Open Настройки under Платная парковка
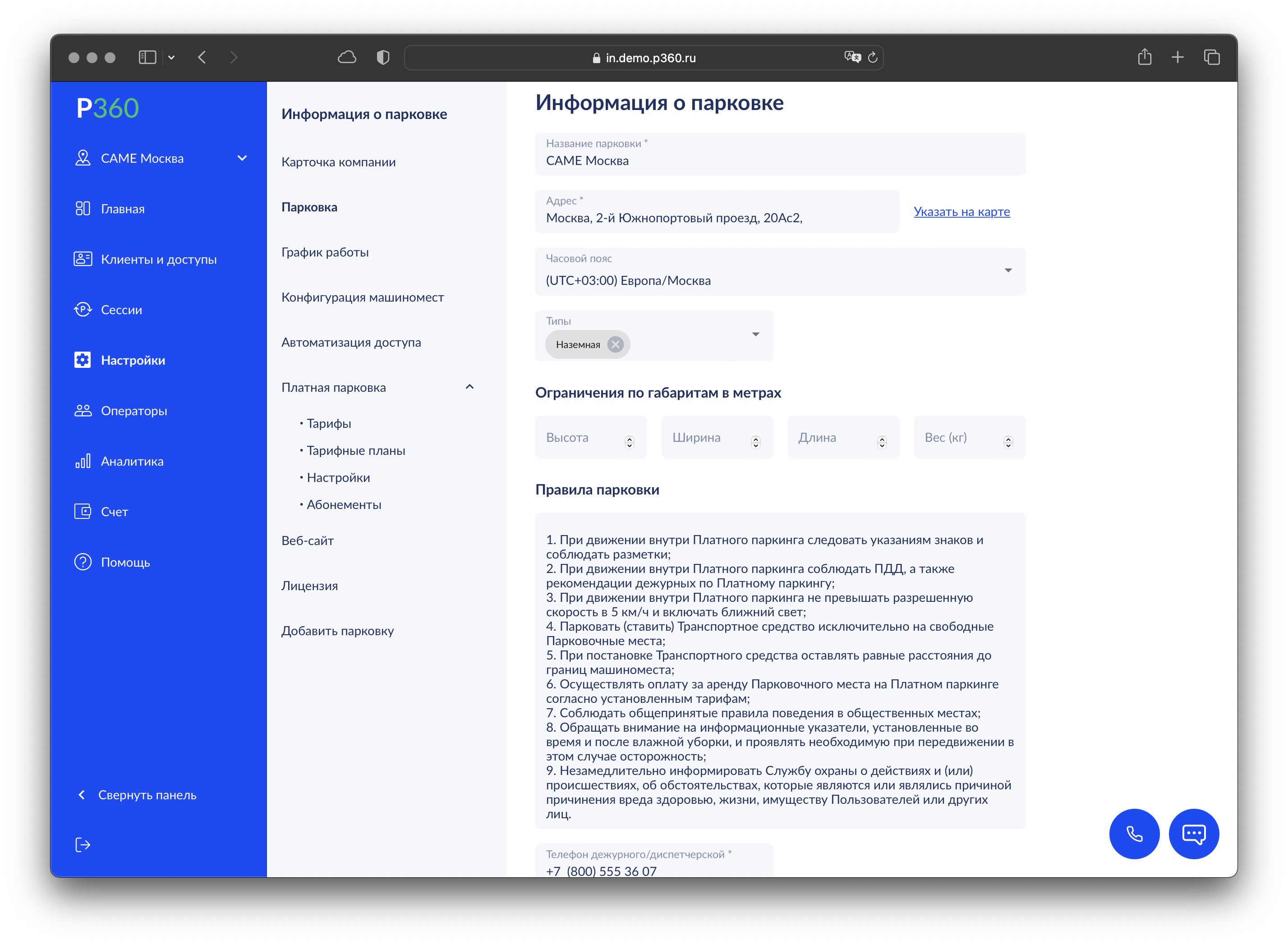Screen dimensions: 1288x944 pyautogui.click(x=338, y=477)
